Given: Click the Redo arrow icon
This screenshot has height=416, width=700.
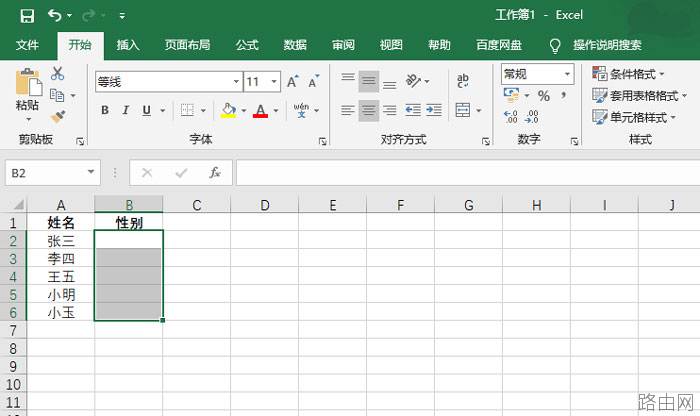Looking at the screenshot, I should [88, 16].
